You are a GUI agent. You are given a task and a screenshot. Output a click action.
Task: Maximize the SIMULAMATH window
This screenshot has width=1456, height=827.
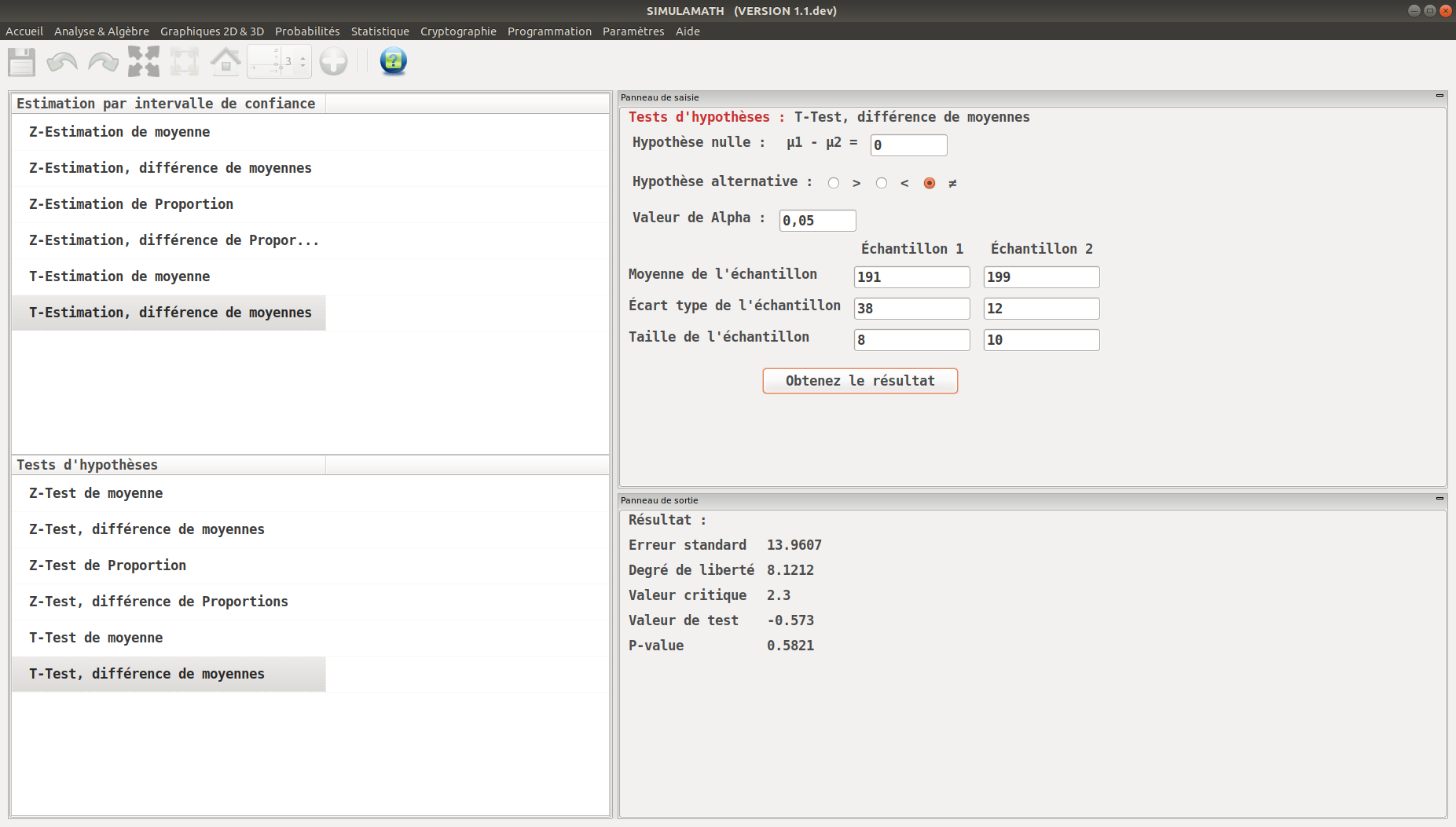(x=1430, y=11)
